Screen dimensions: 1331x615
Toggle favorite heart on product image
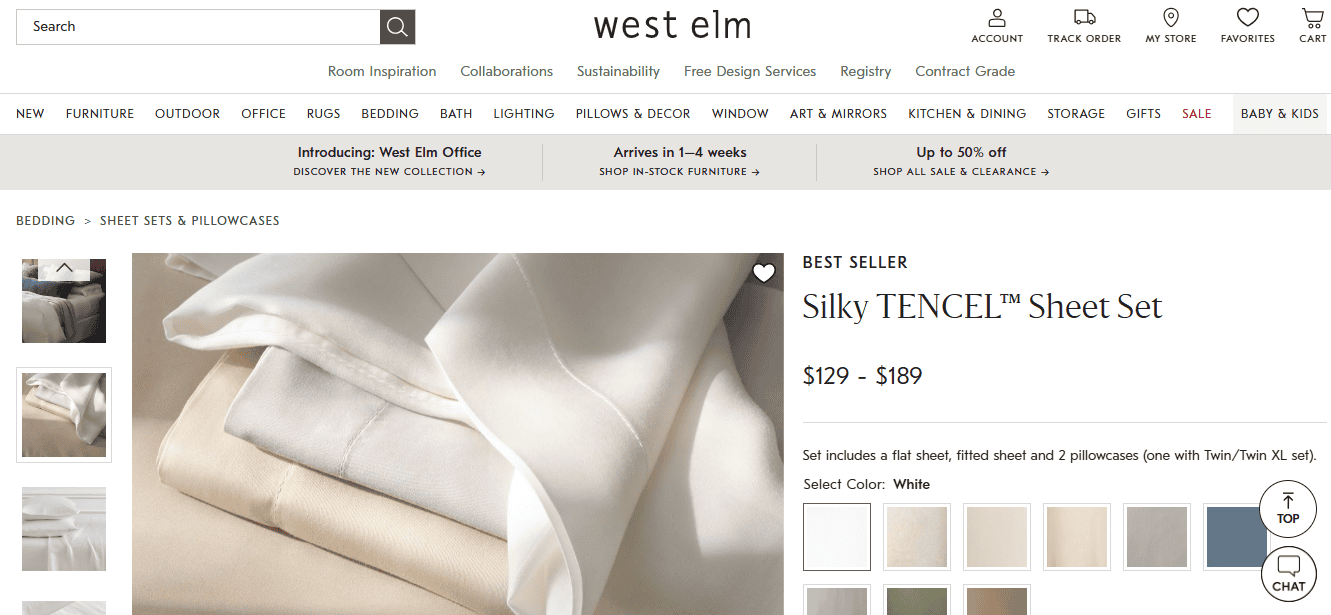coord(764,273)
